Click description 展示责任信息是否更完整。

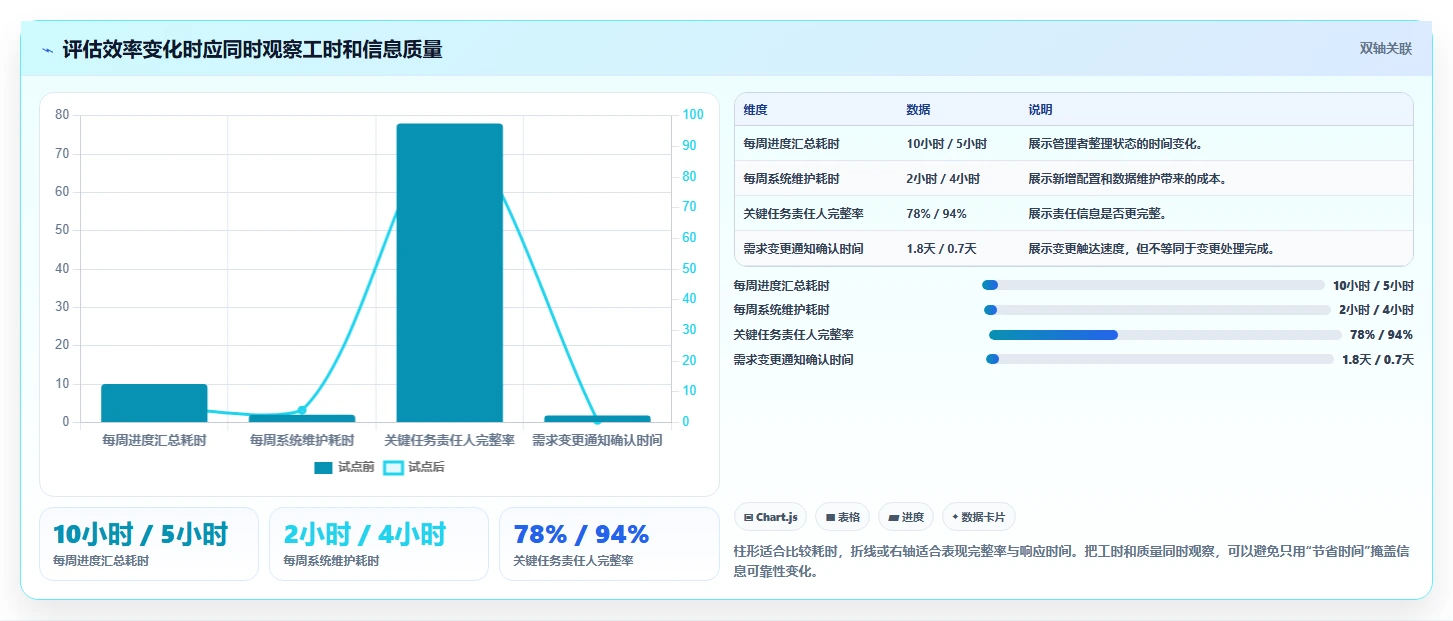point(1097,214)
